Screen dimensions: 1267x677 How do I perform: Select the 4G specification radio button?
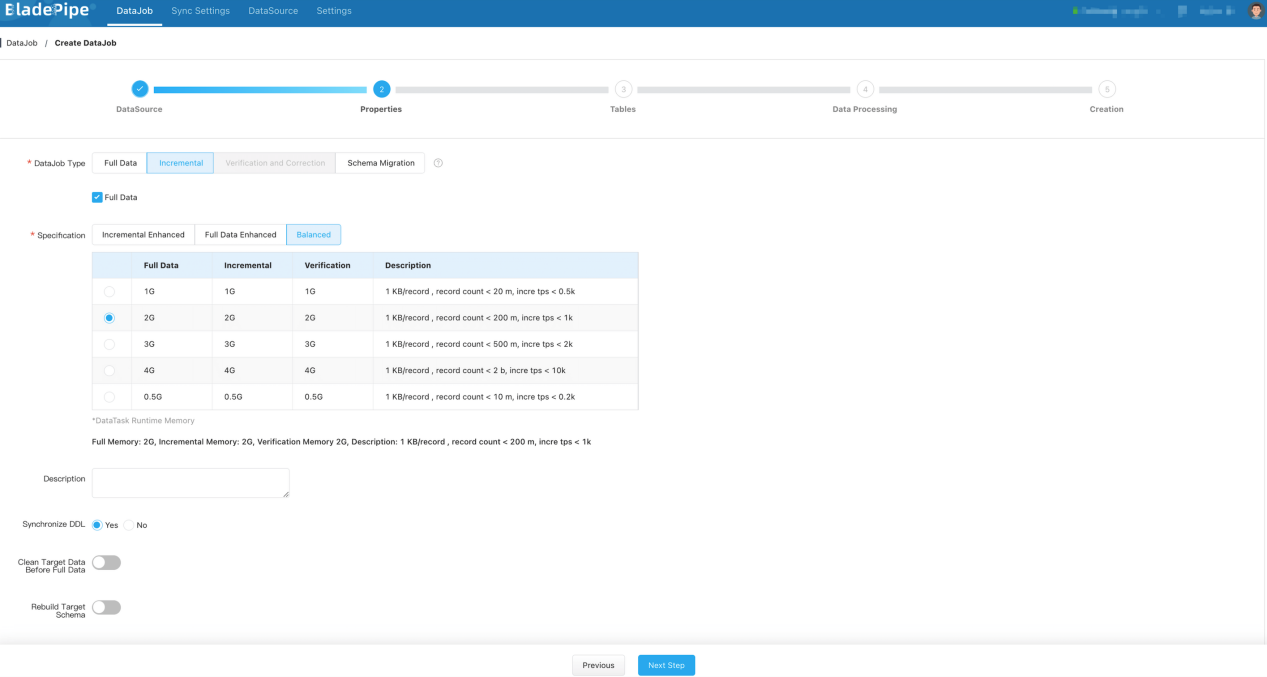pos(109,370)
